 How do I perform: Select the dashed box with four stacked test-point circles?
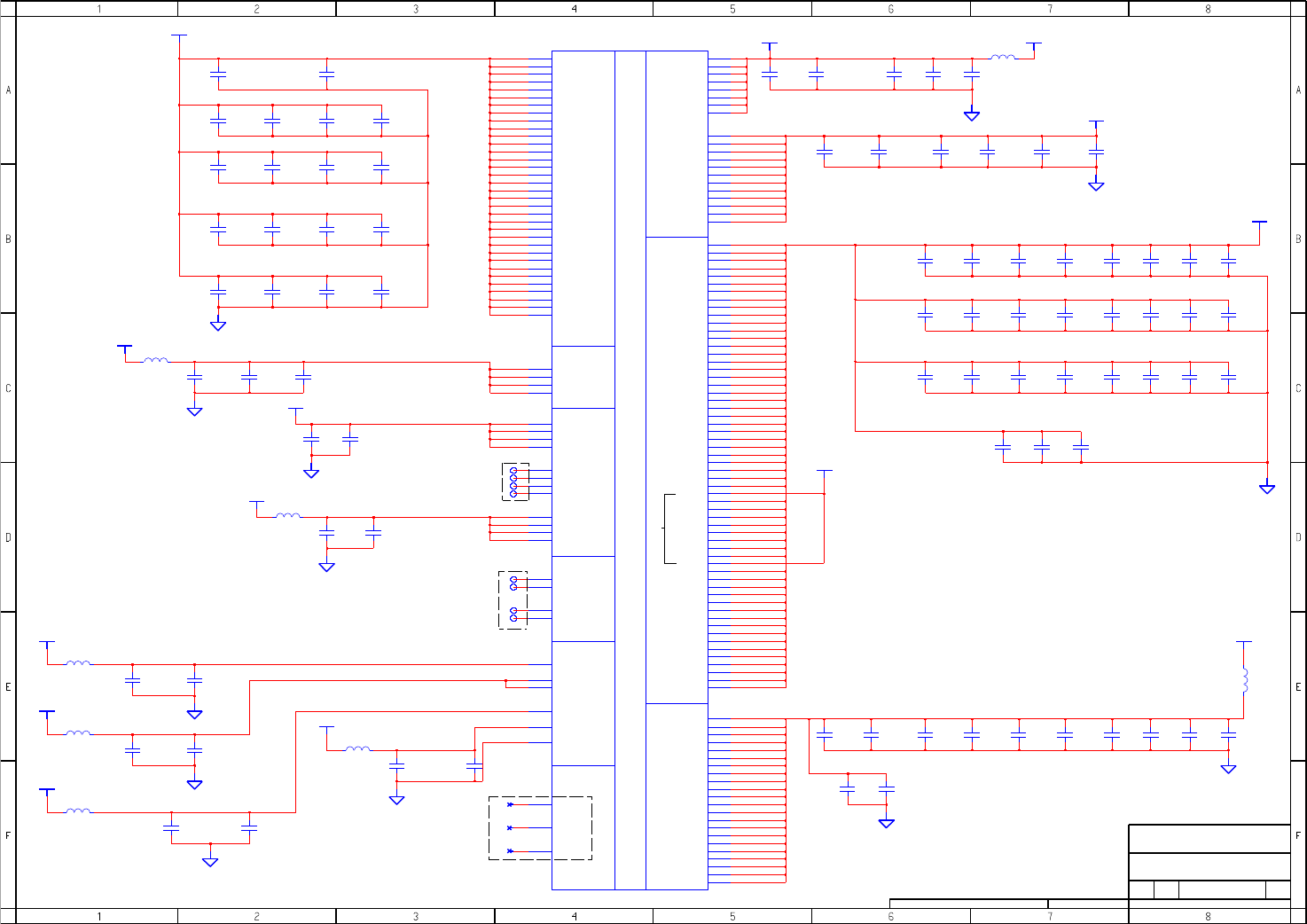(x=515, y=482)
